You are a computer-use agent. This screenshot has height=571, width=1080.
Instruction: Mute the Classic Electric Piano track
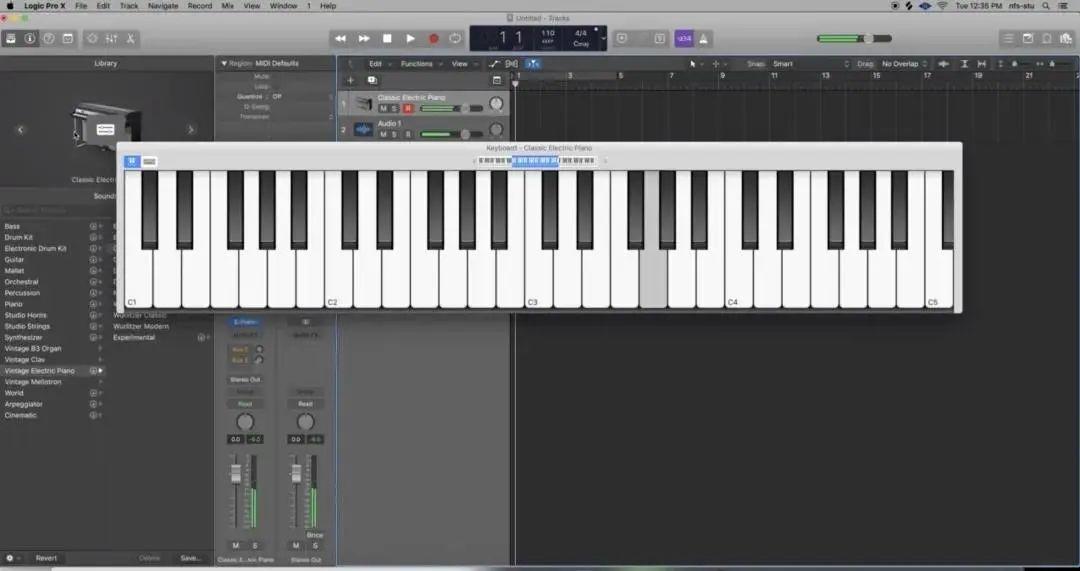(x=383, y=109)
